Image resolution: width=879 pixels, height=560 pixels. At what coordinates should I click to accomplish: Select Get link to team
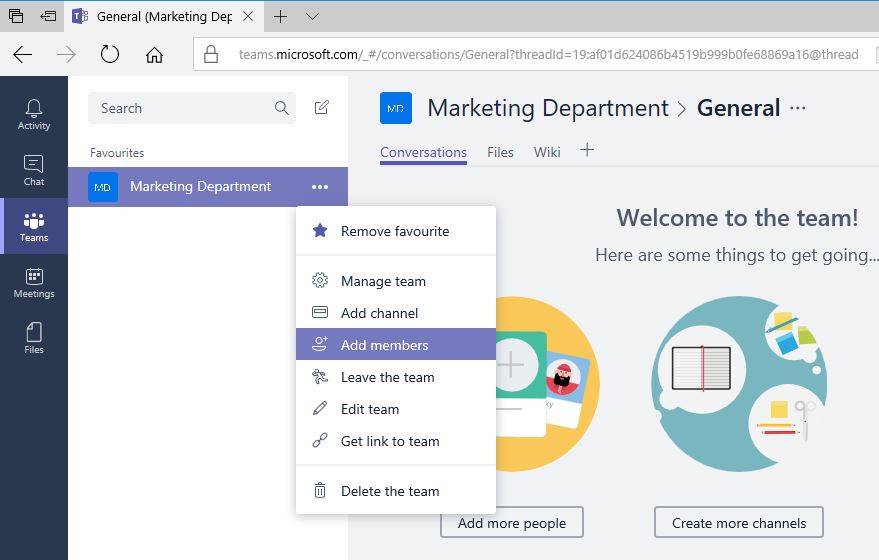click(x=396, y=441)
